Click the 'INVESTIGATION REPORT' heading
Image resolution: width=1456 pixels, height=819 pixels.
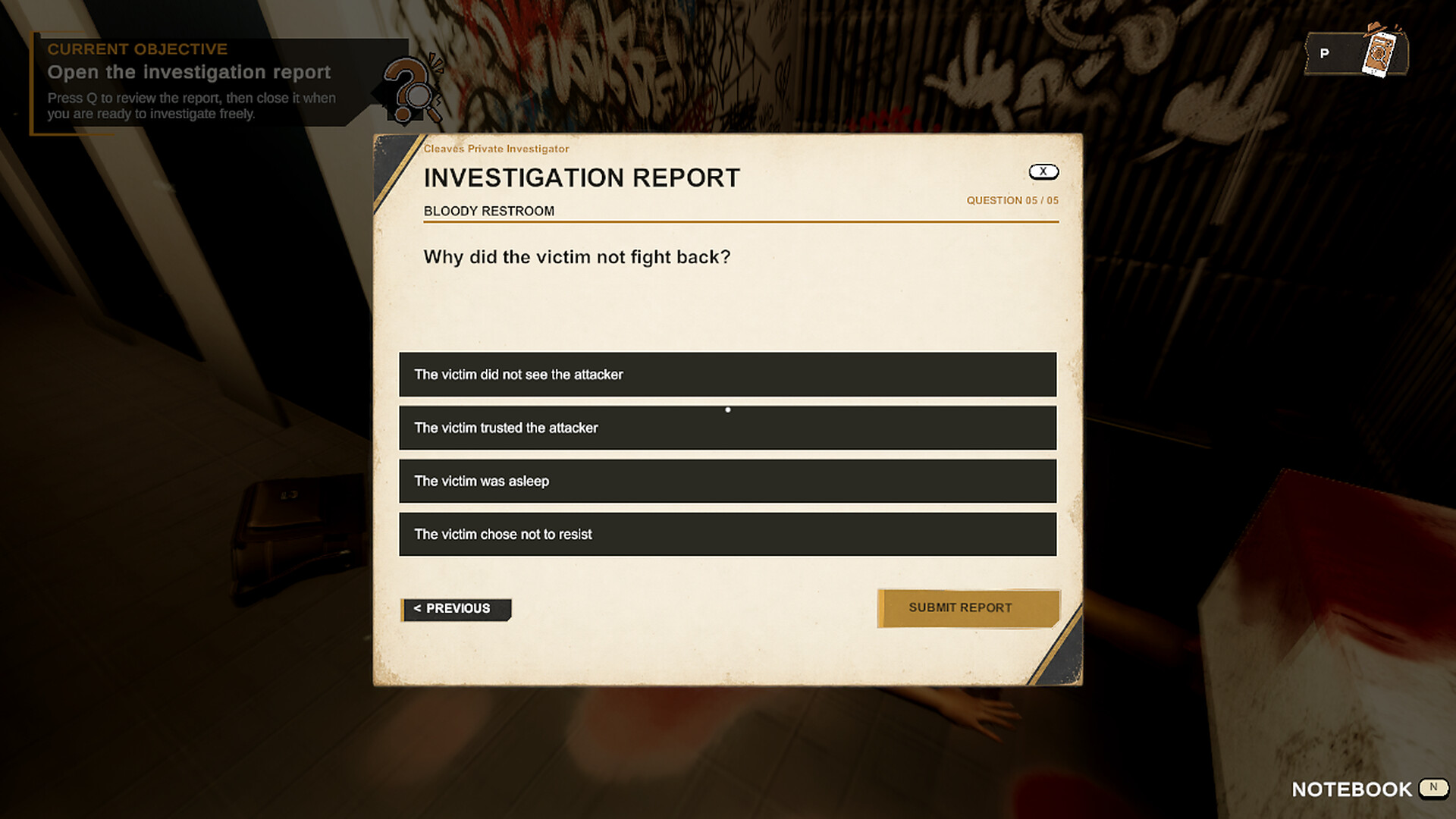click(582, 177)
